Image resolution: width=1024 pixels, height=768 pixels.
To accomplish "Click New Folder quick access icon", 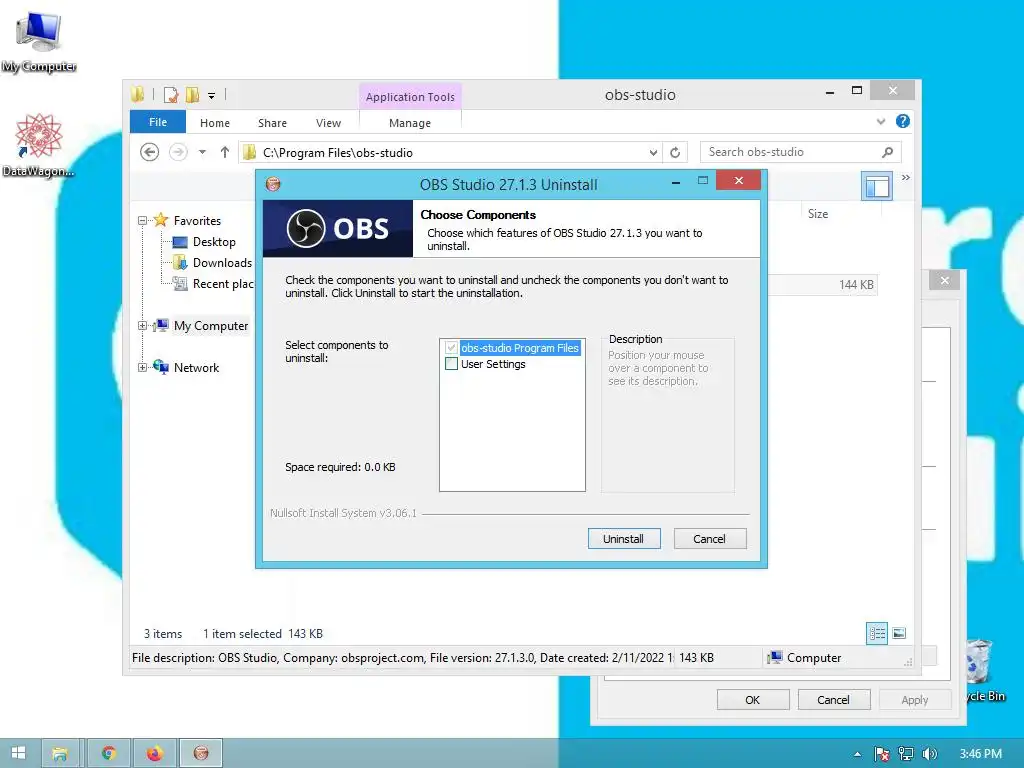I will 193,95.
